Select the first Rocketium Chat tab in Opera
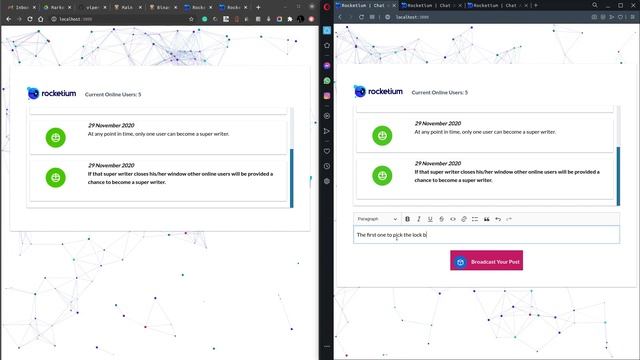640x360 pixels. 366,5
